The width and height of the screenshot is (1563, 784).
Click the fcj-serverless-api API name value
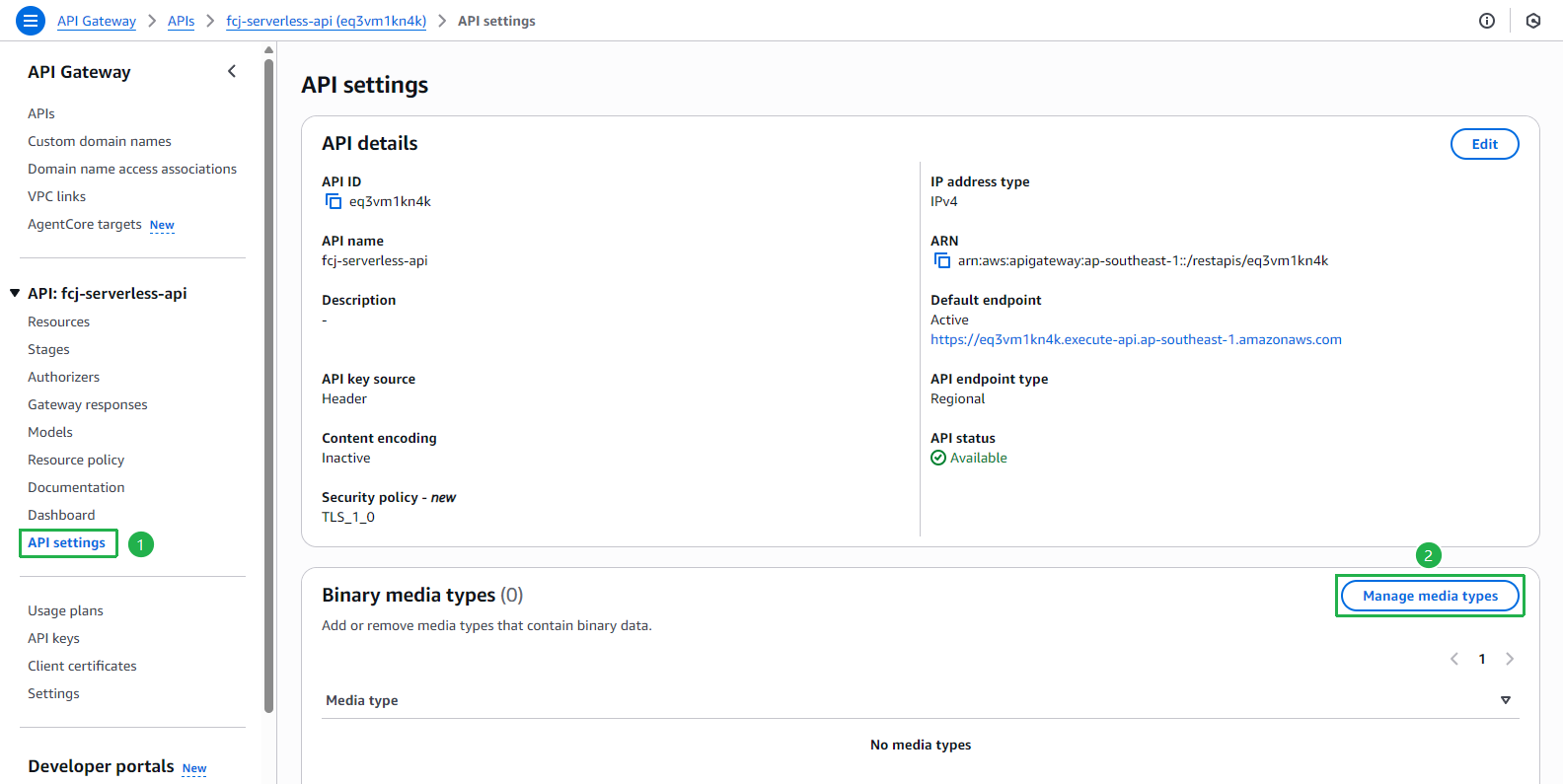point(375,260)
